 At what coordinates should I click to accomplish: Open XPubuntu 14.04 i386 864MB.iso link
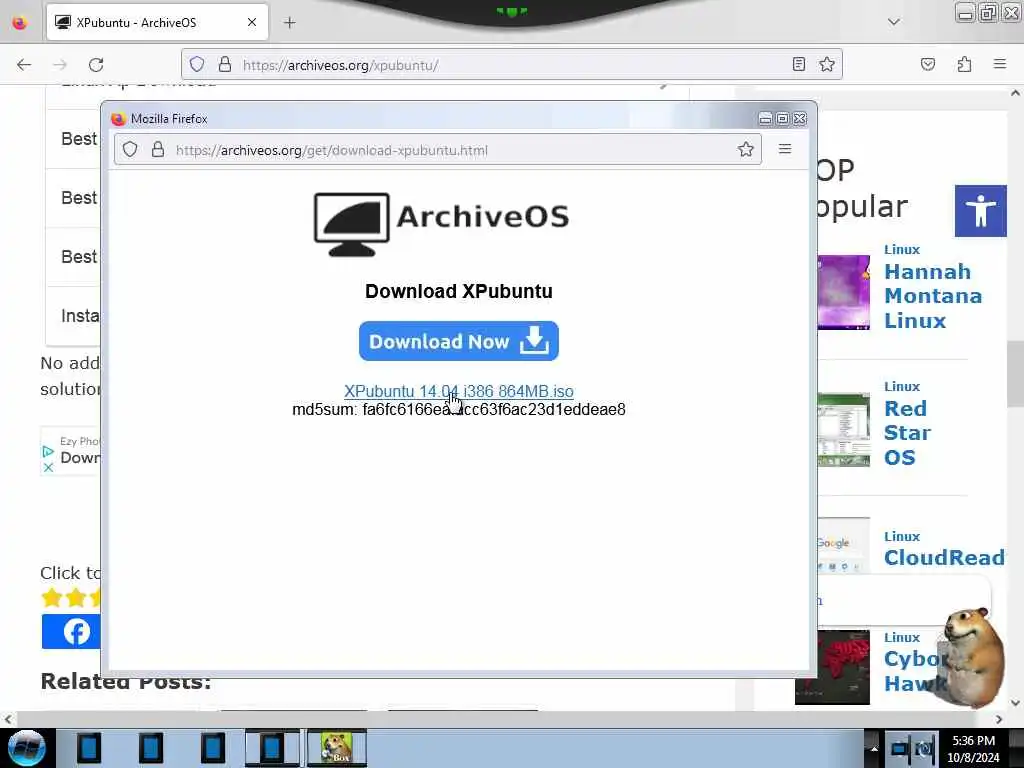458,391
